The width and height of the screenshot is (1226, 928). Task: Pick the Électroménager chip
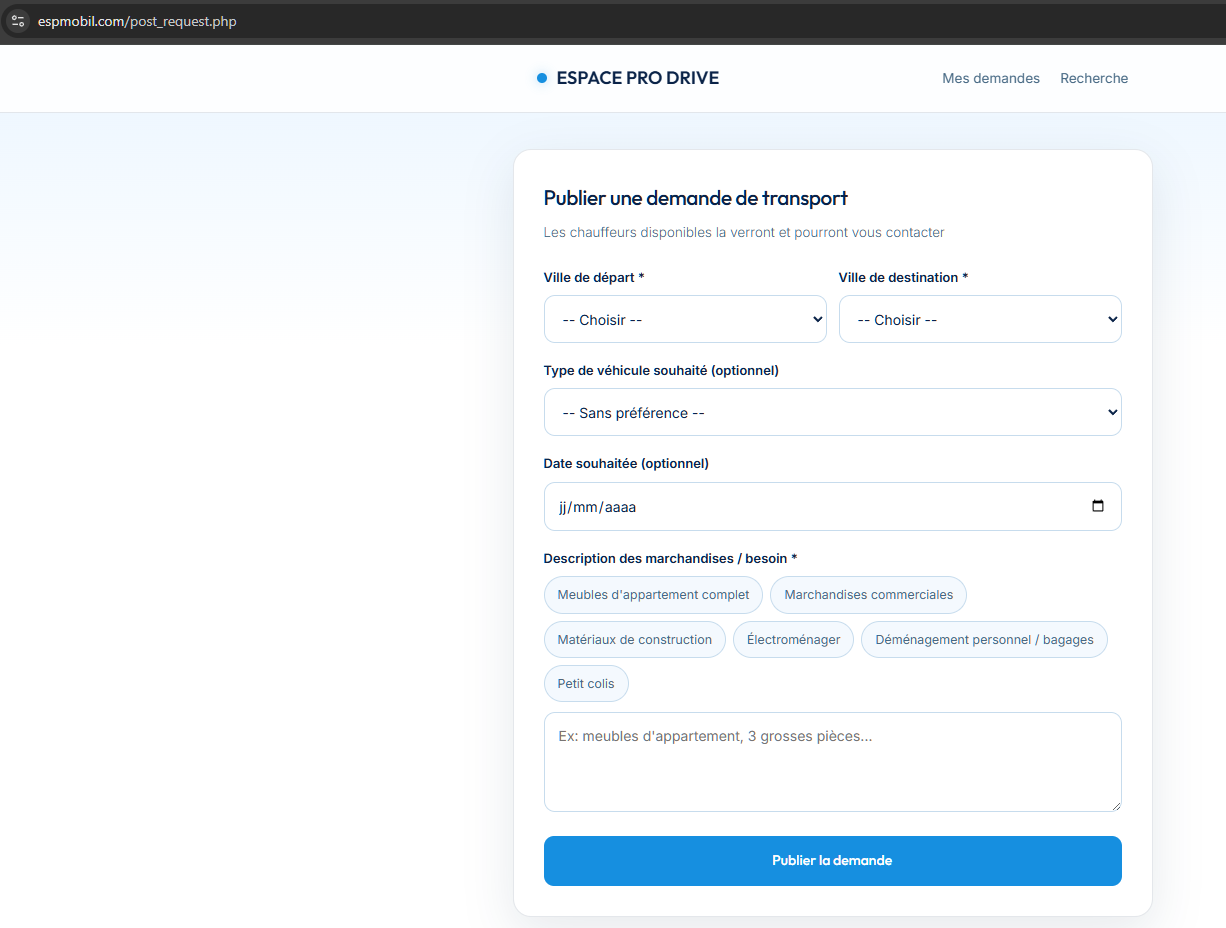click(x=793, y=640)
